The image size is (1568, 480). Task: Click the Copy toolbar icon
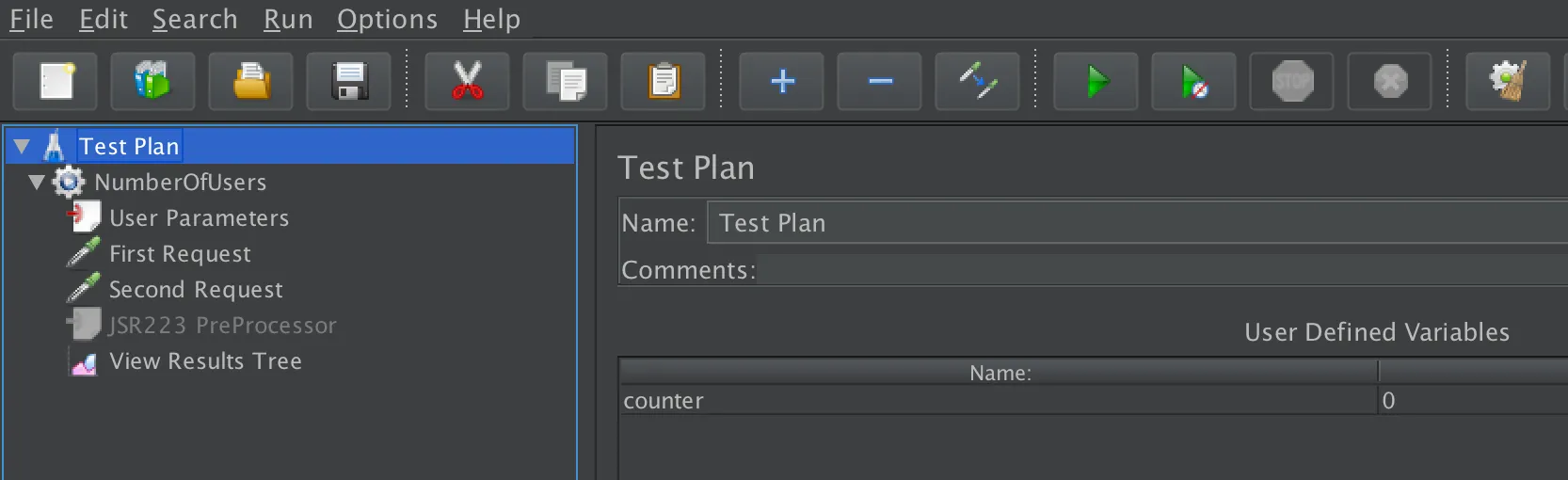coord(566,82)
